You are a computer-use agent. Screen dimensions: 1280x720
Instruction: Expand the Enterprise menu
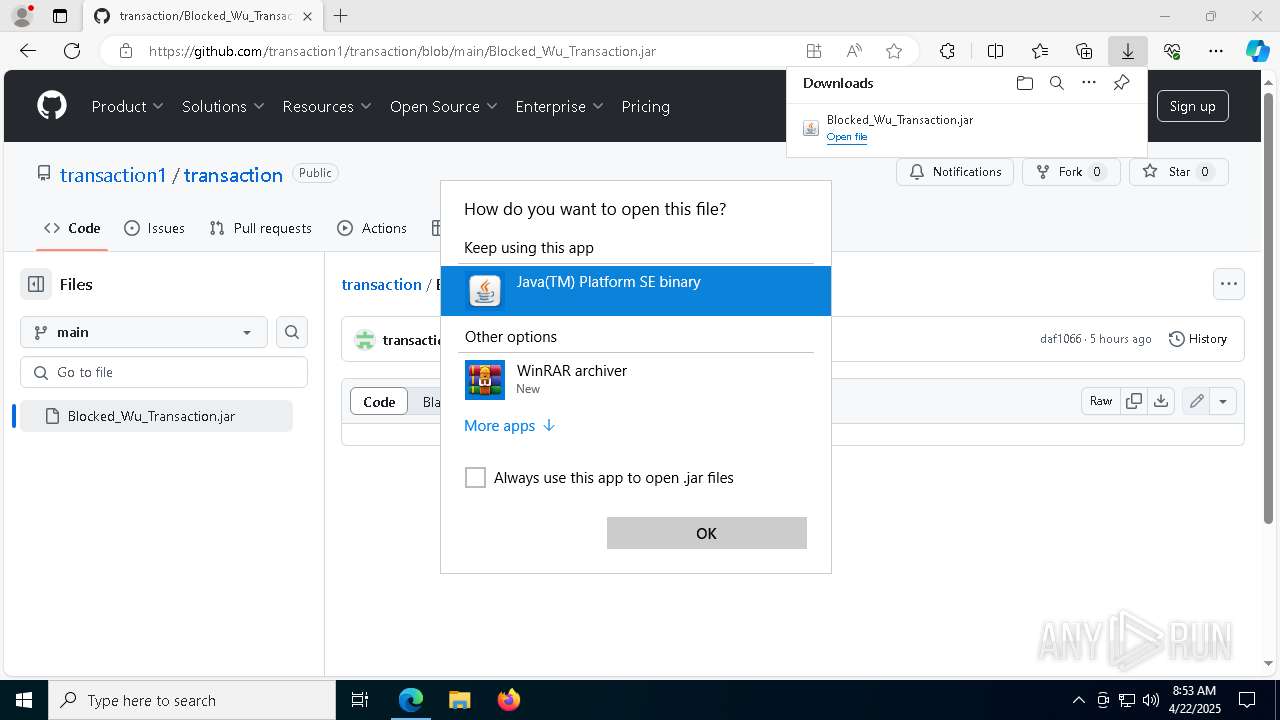tap(559, 106)
